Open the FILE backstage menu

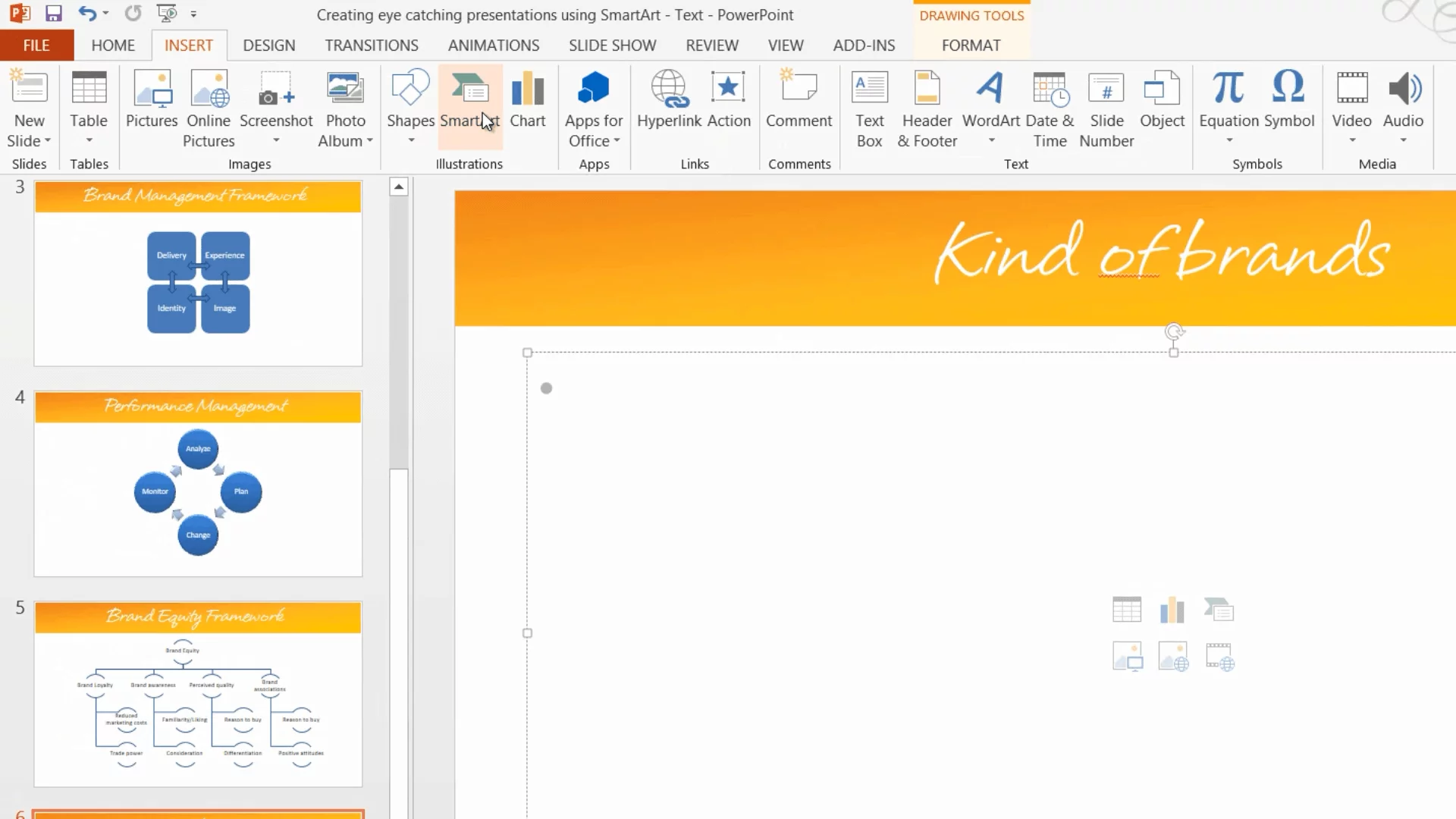coord(36,45)
